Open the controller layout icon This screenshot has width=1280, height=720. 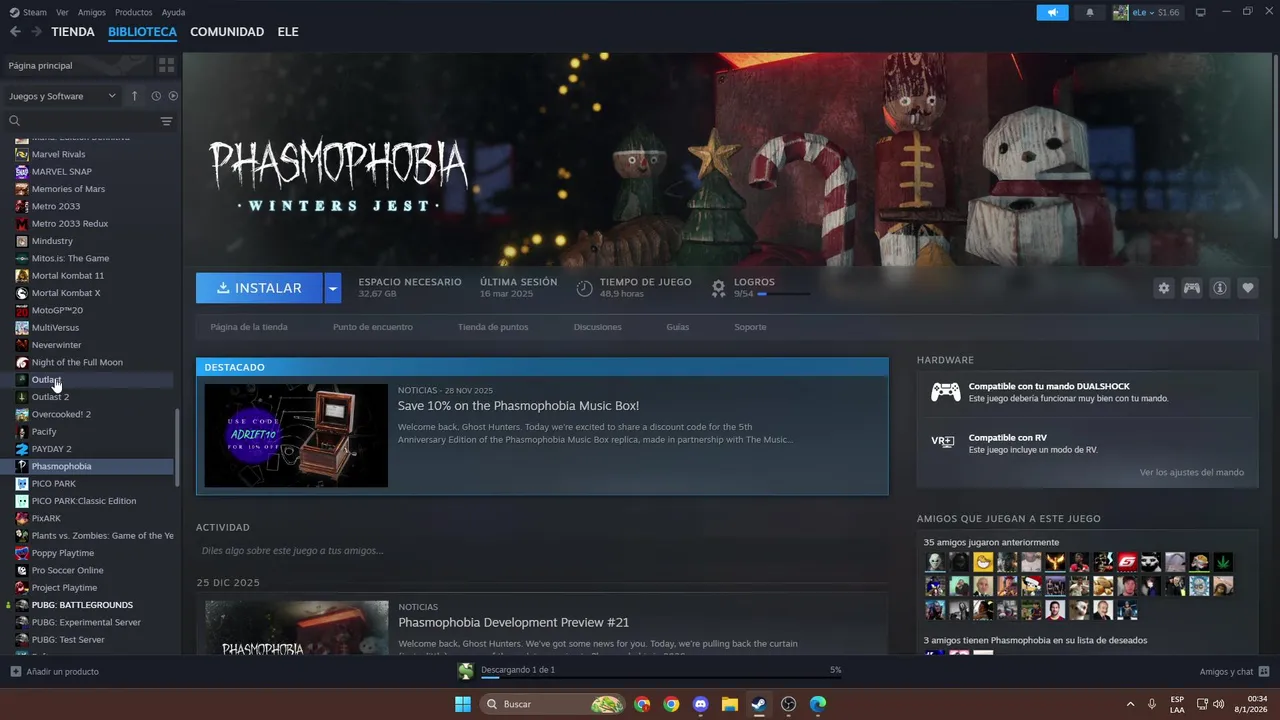click(x=1191, y=288)
